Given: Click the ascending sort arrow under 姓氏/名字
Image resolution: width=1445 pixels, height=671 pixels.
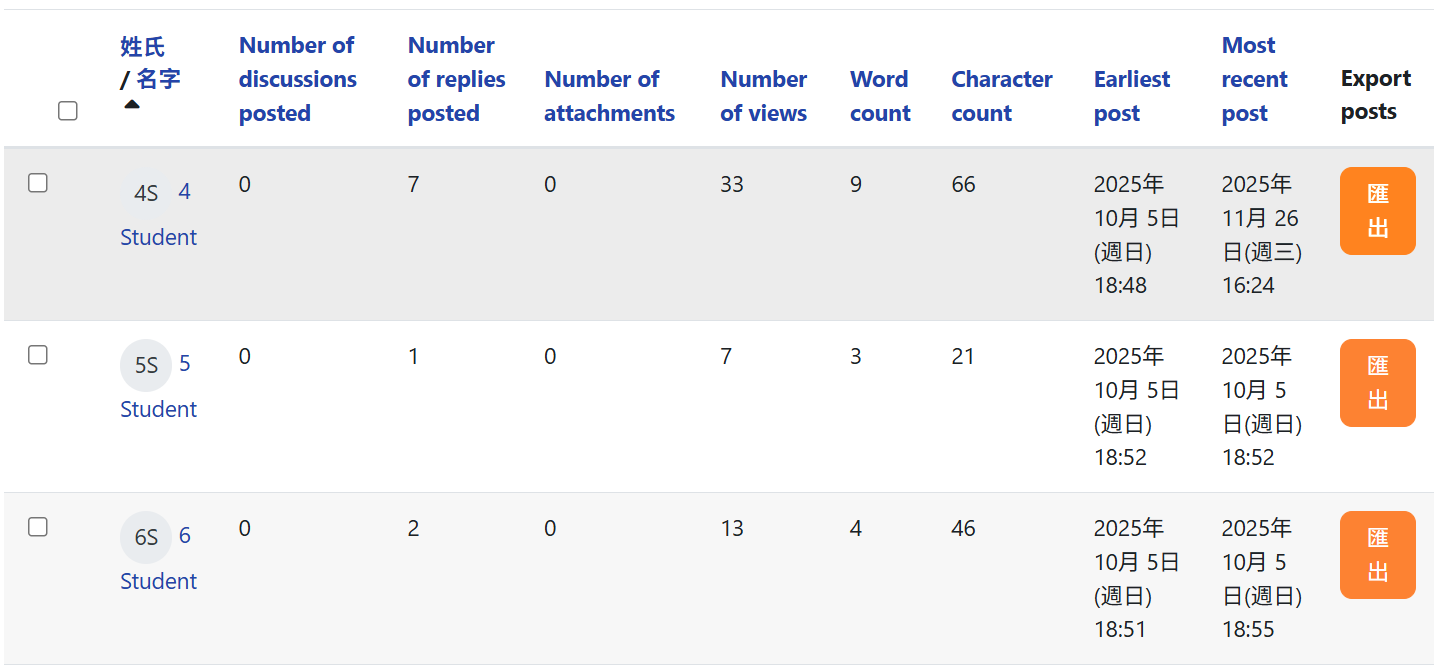Looking at the screenshot, I should (x=132, y=104).
